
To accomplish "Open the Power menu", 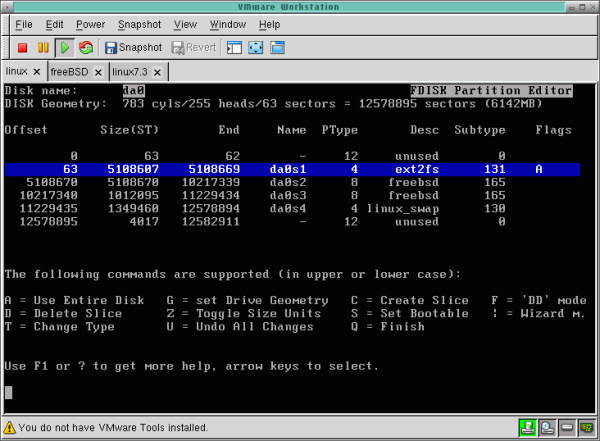I will [90, 24].
